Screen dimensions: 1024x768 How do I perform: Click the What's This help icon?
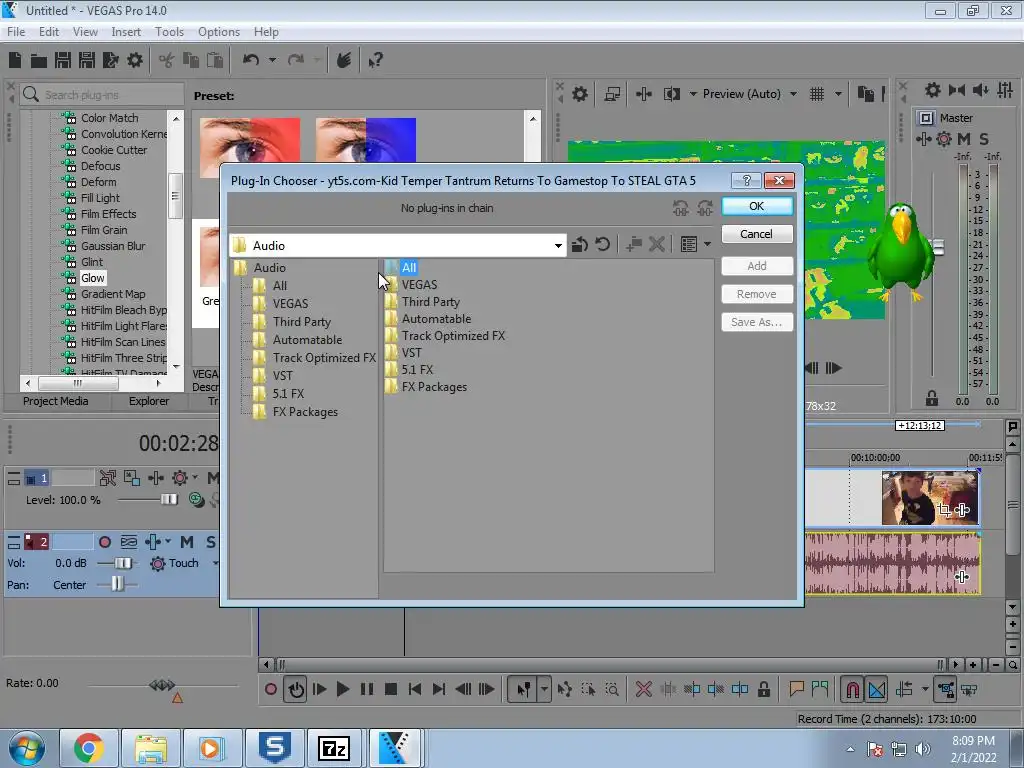(375, 61)
